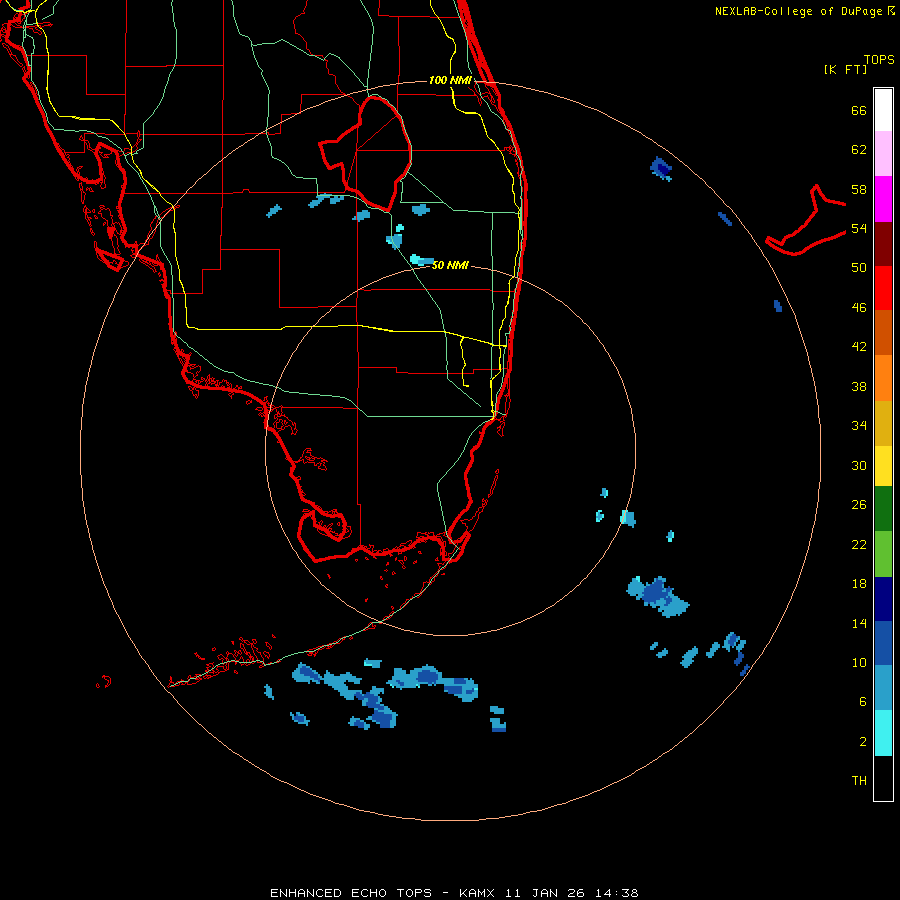Click the 22 value on the legend
900x900 pixels.
(x=859, y=544)
